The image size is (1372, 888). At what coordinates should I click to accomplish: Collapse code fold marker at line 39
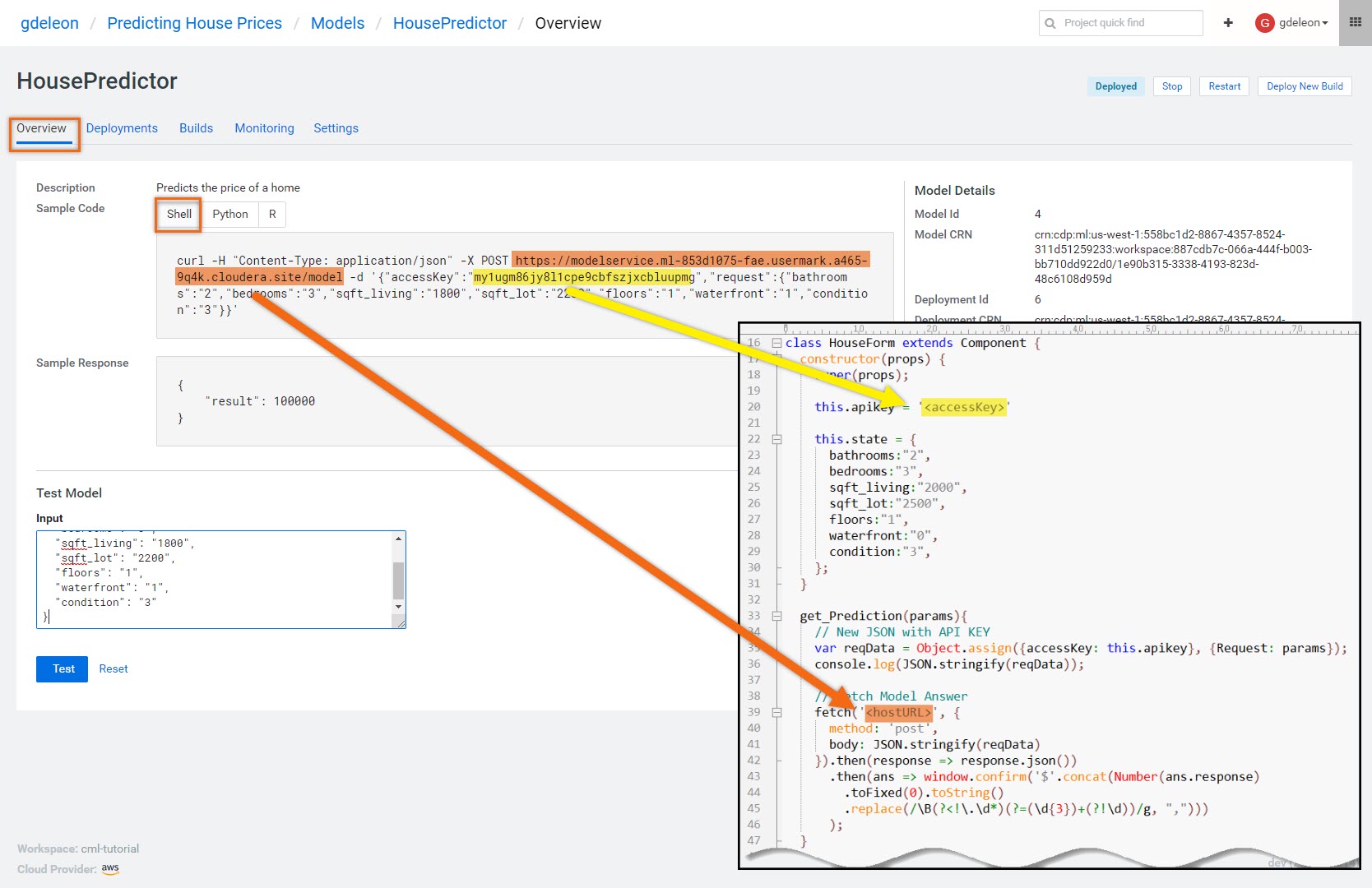point(776,712)
